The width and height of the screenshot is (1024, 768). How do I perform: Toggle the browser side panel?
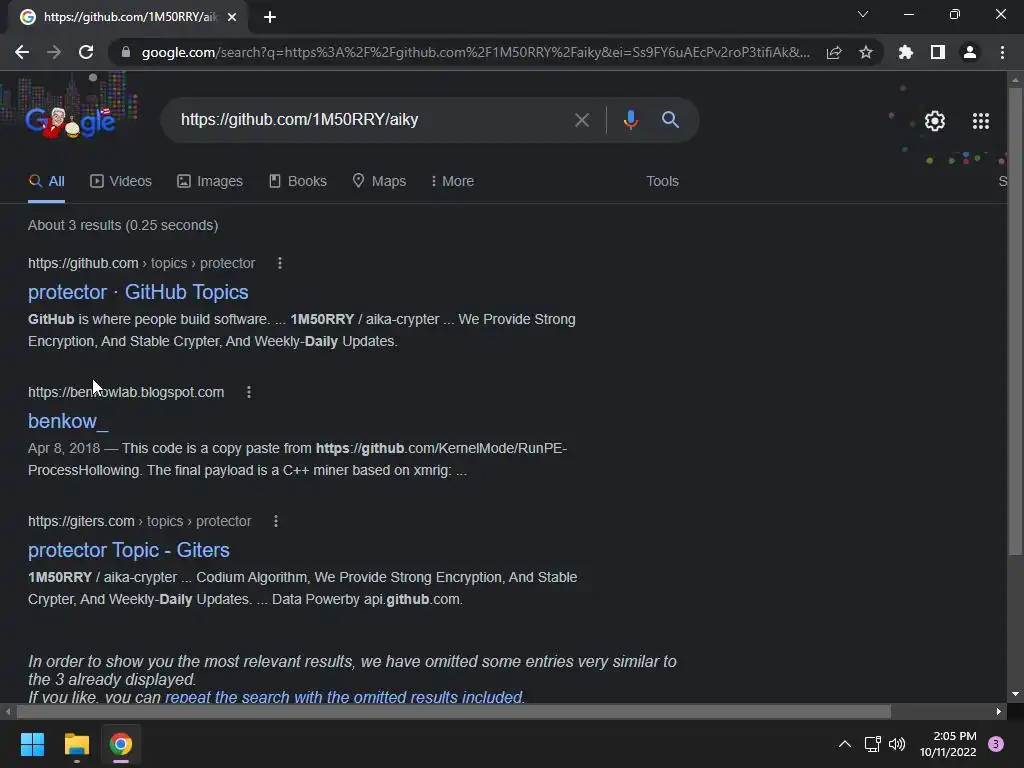938,52
